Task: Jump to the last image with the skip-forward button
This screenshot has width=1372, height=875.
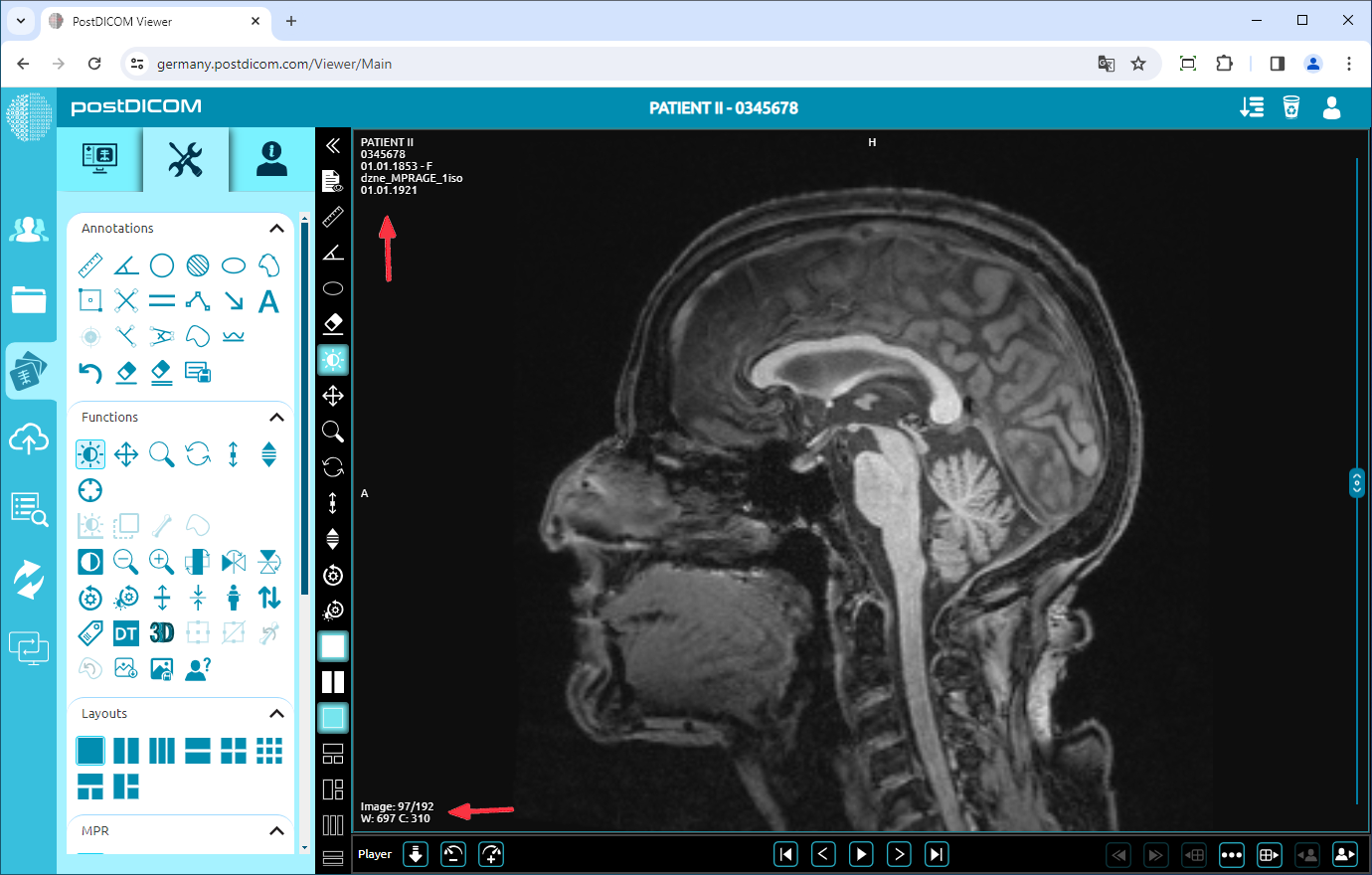Action: coord(936,853)
